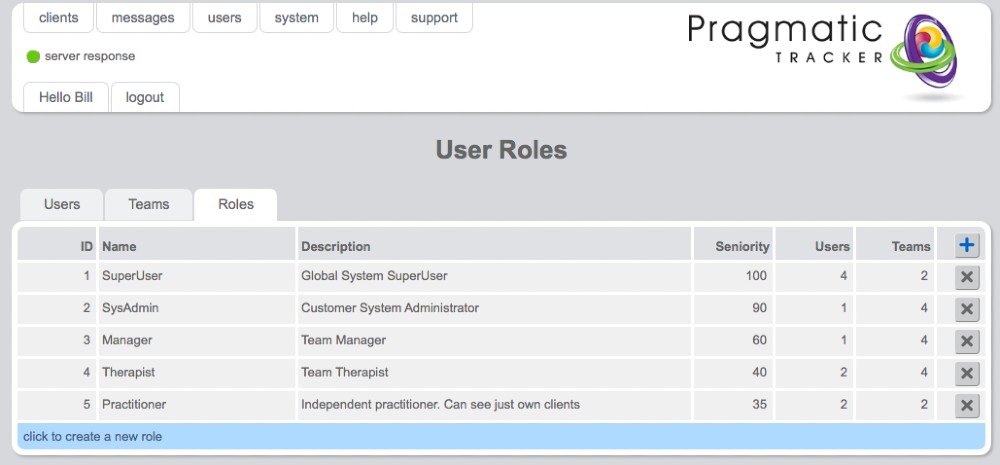Click the User Roles page heading
The height and width of the screenshot is (465, 1000).
[501, 151]
